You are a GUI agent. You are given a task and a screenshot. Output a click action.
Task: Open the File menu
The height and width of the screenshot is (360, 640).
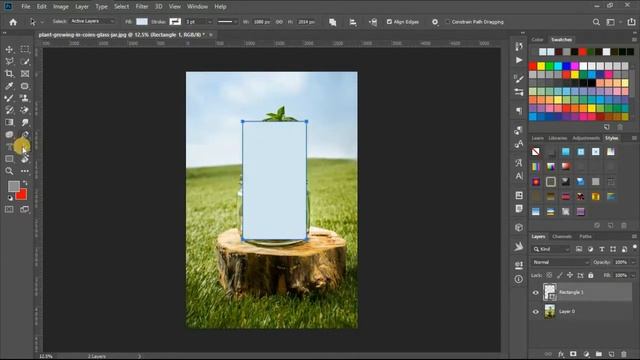click(26, 7)
